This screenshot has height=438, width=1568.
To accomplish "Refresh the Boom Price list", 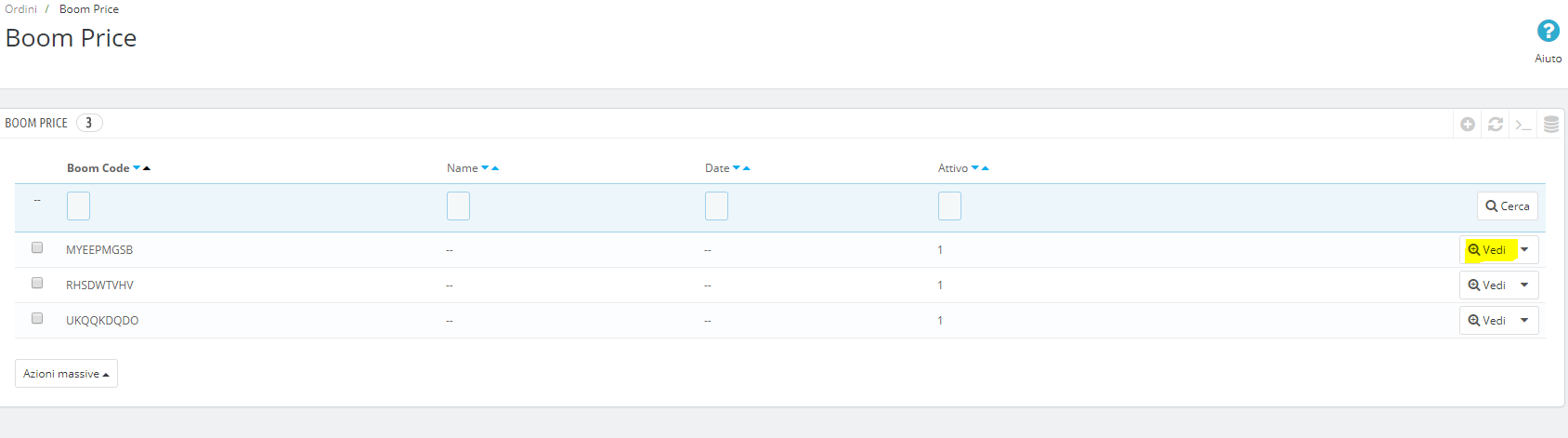I will [1496, 124].
